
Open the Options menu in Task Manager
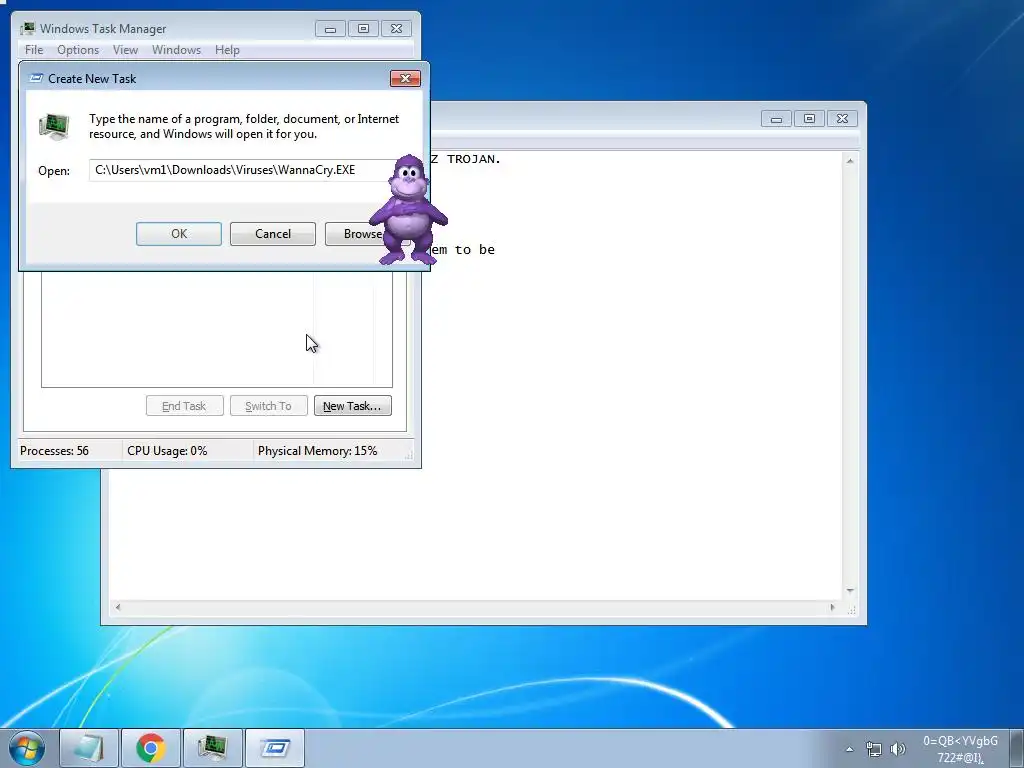coord(78,50)
